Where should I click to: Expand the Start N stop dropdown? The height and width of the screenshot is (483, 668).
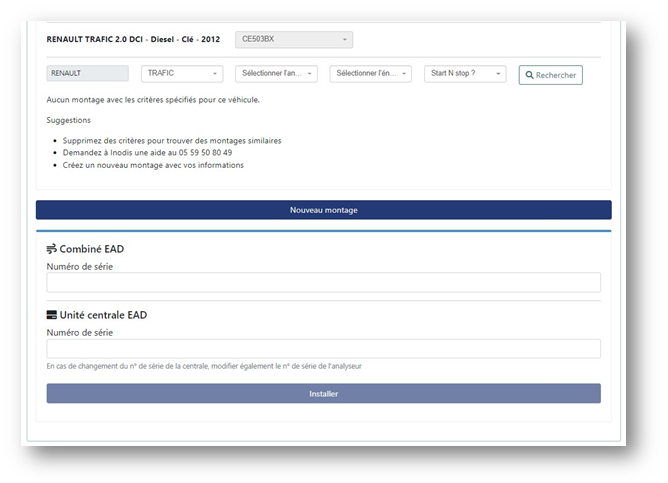465,74
